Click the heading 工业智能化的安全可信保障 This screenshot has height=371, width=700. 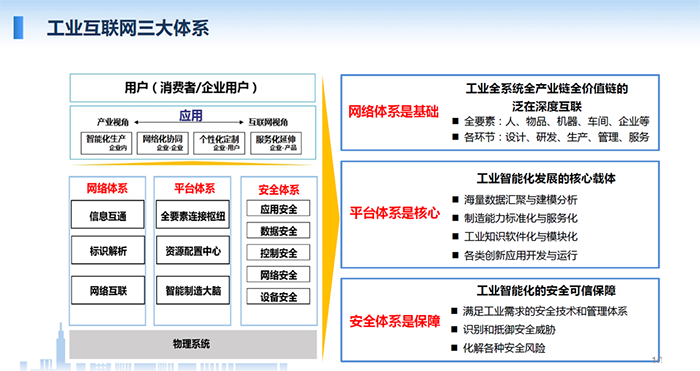pos(546,291)
